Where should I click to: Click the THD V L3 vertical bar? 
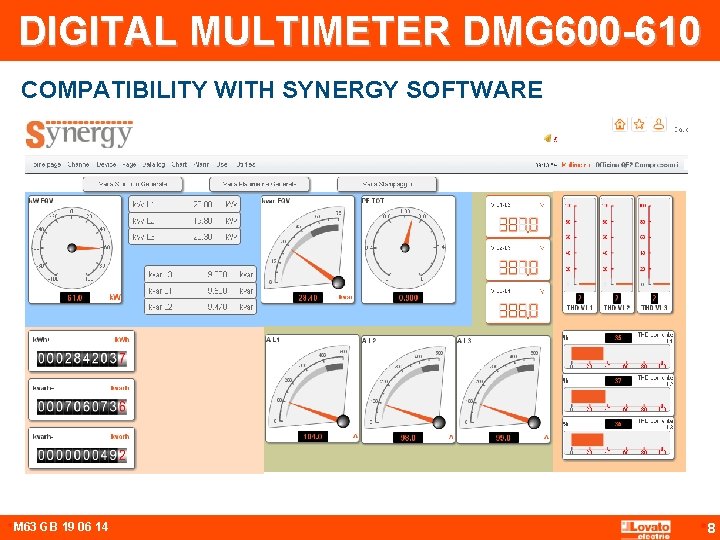[654, 255]
